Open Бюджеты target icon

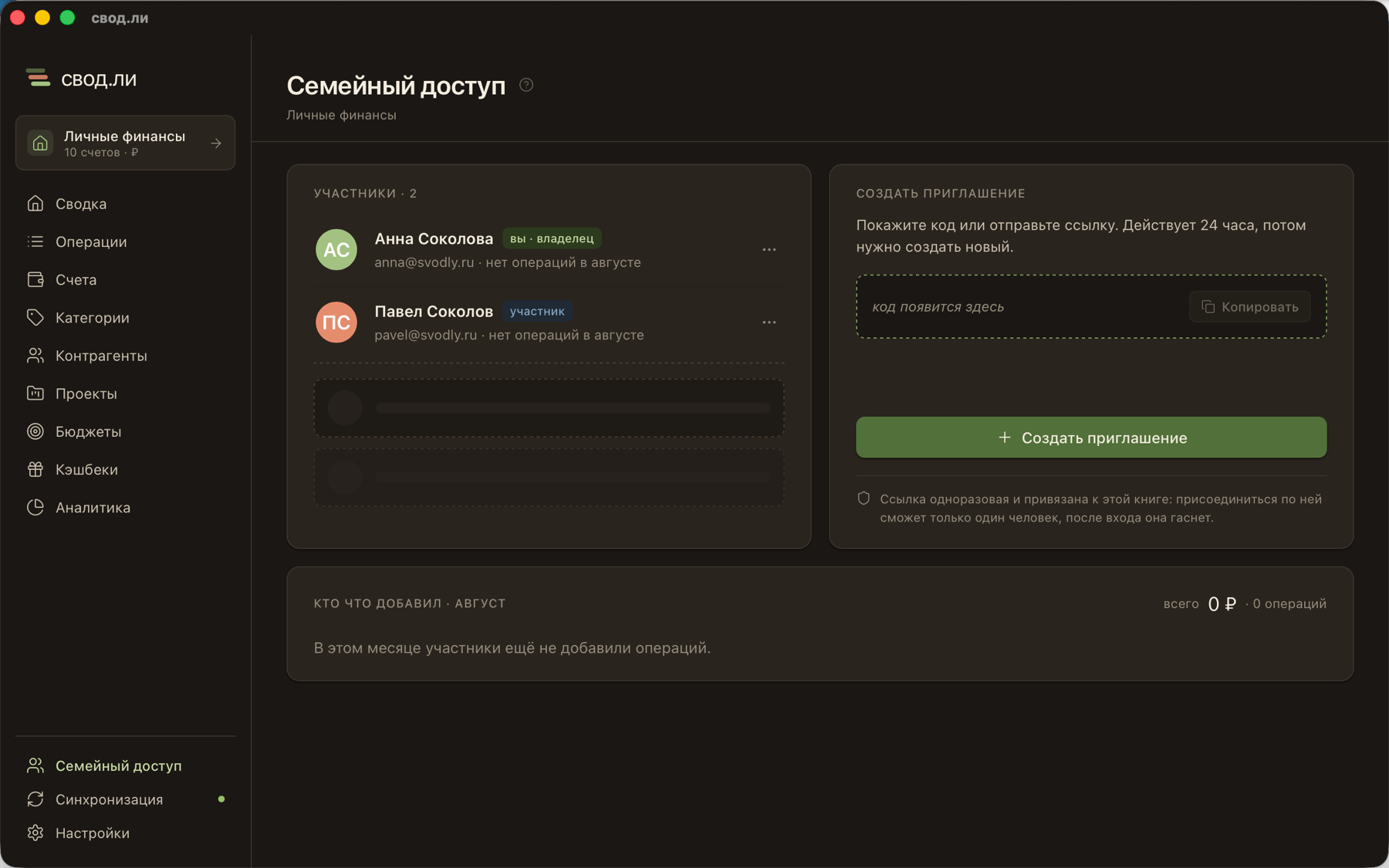coord(35,431)
